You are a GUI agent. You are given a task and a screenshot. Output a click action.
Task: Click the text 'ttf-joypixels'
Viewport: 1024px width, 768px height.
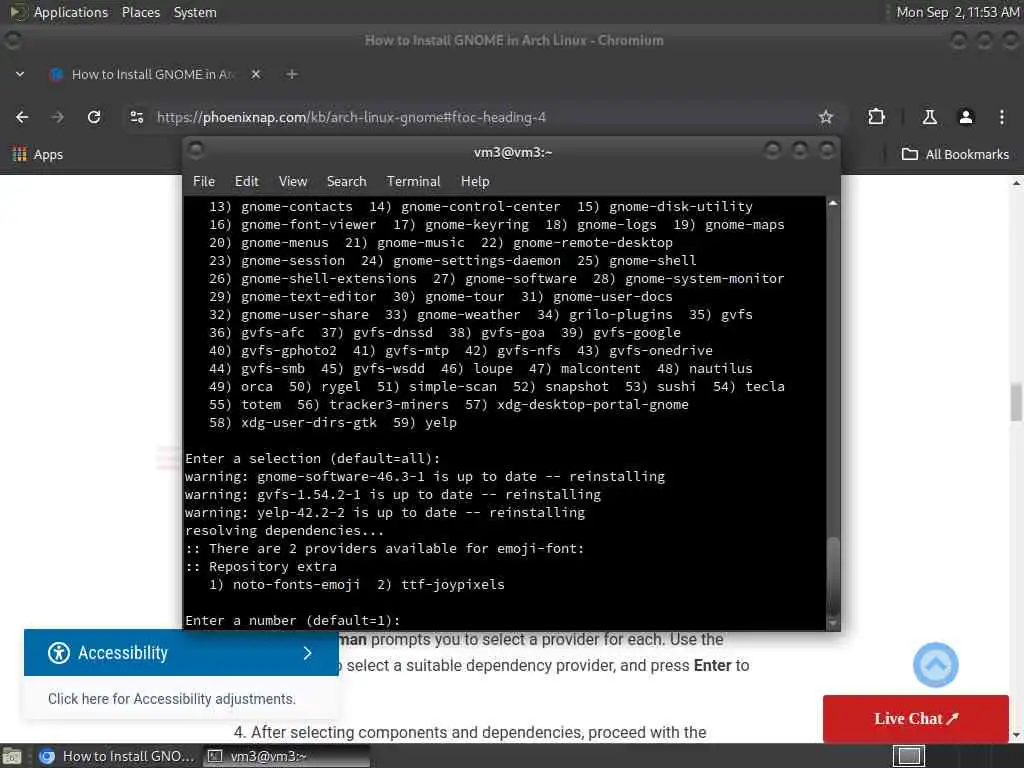(x=453, y=584)
